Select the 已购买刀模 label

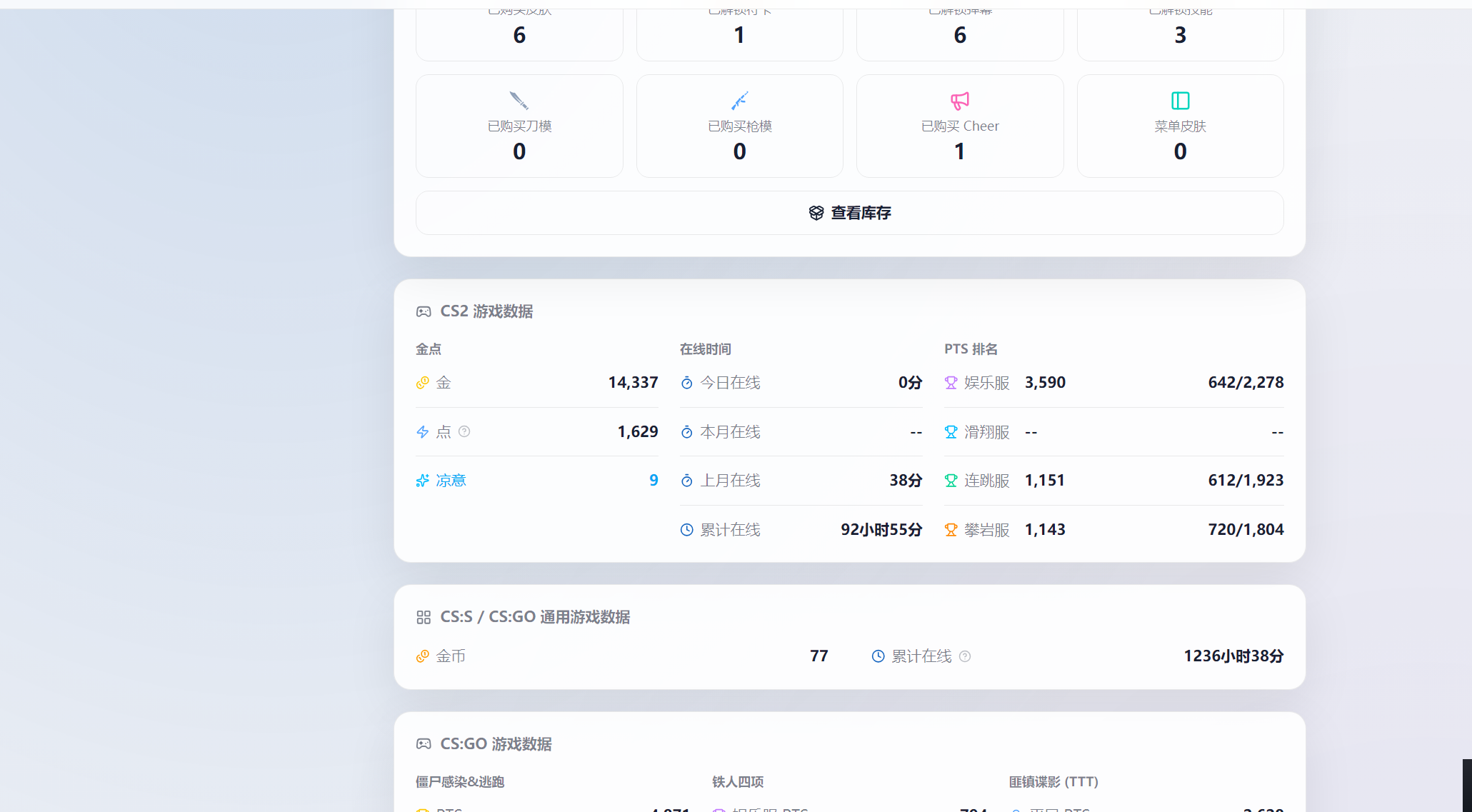pos(519,126)
